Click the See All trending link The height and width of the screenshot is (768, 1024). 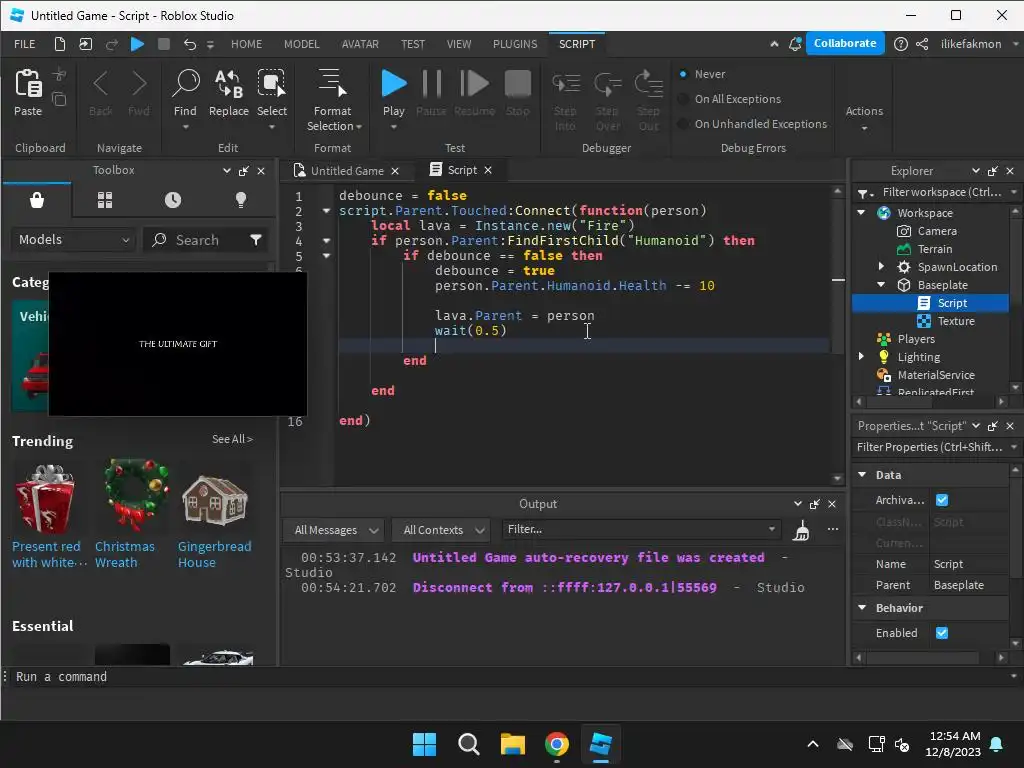pos(232,439)
